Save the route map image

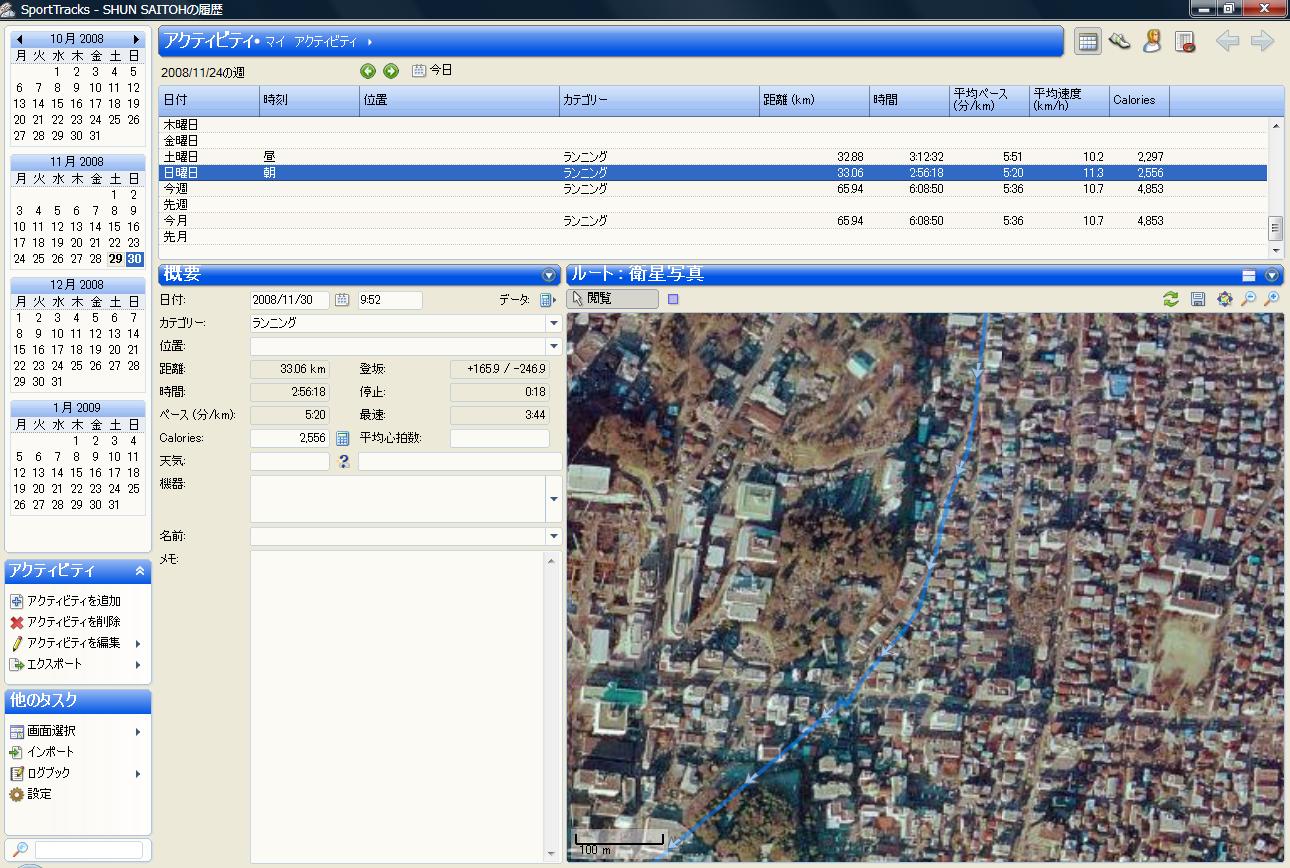pos(1197,299)
